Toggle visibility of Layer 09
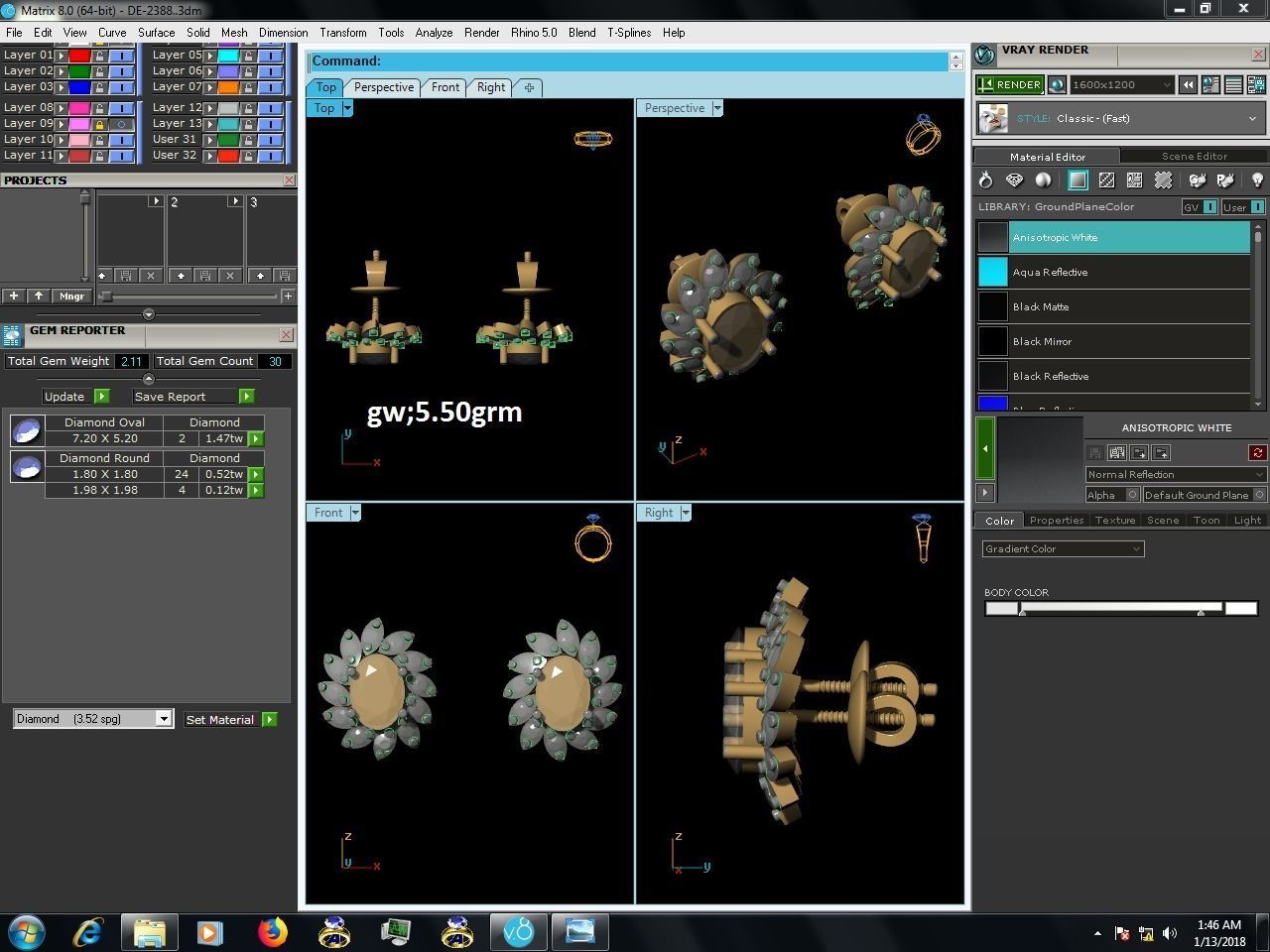Screen dimensions: 1270x952 click(x=121, y=124)
